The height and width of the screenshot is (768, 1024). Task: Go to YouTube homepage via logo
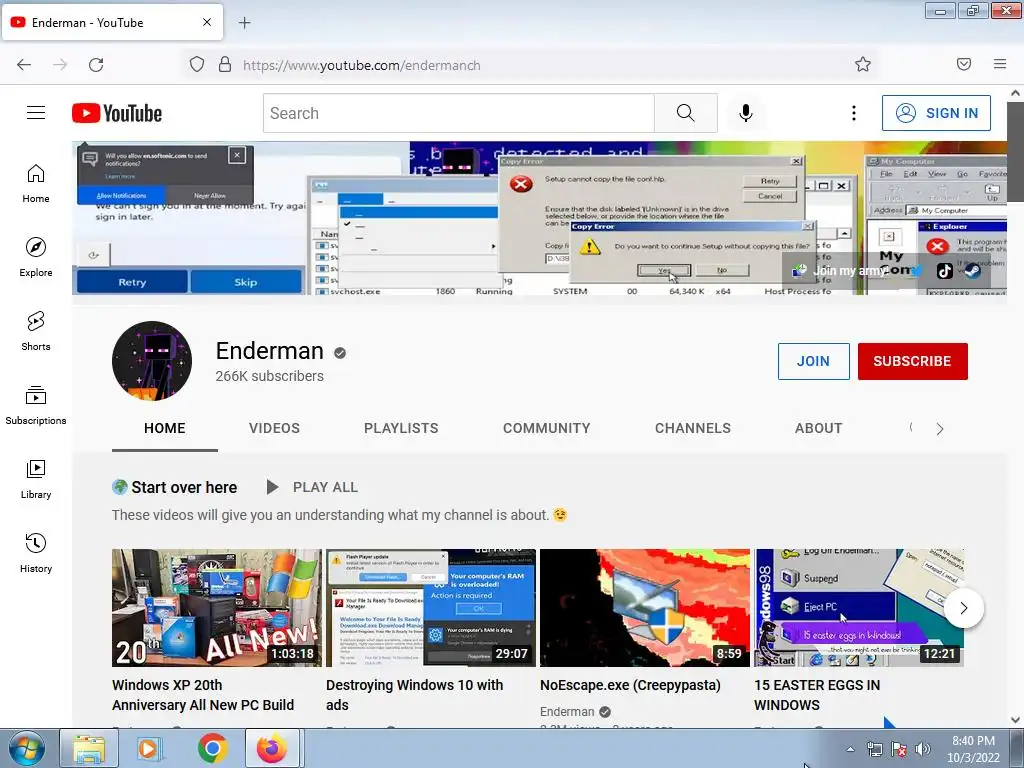[117, 113]
